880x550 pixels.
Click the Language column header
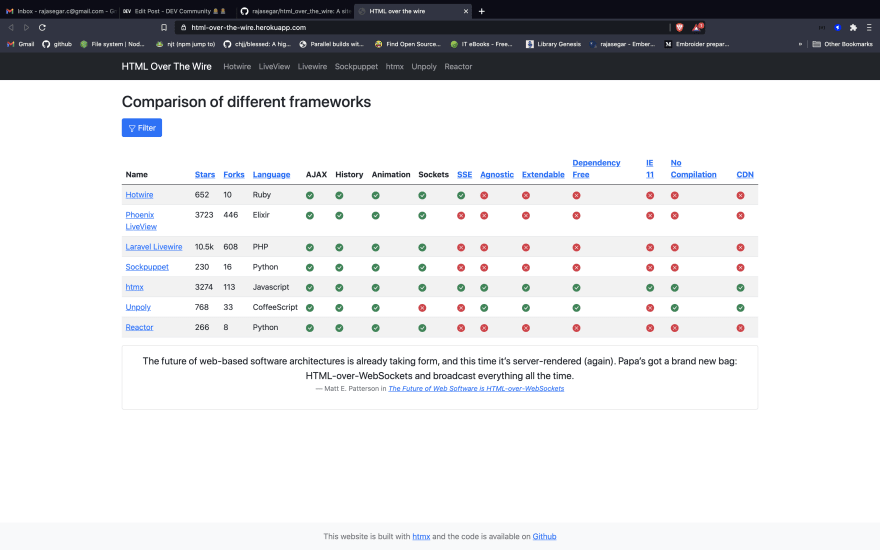pyautogui.click(x=271, y=175)
